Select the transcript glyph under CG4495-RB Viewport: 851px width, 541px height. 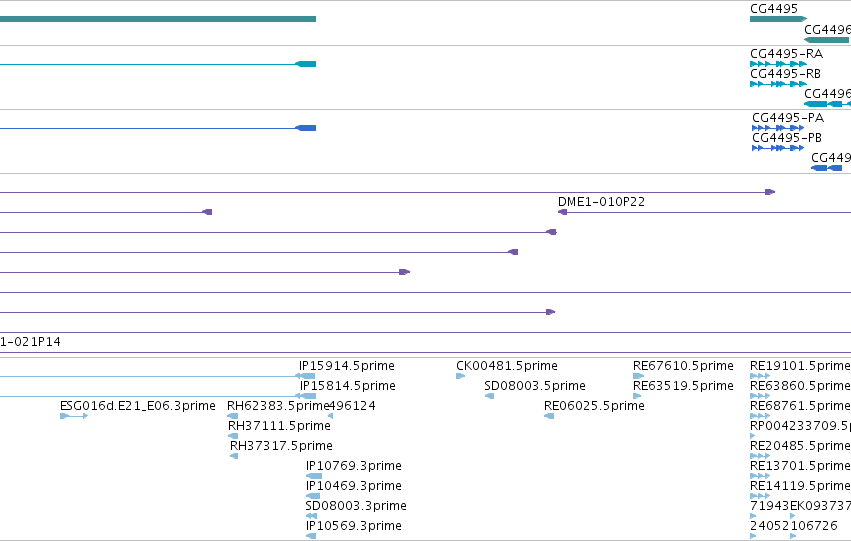(x=778, y=84)
